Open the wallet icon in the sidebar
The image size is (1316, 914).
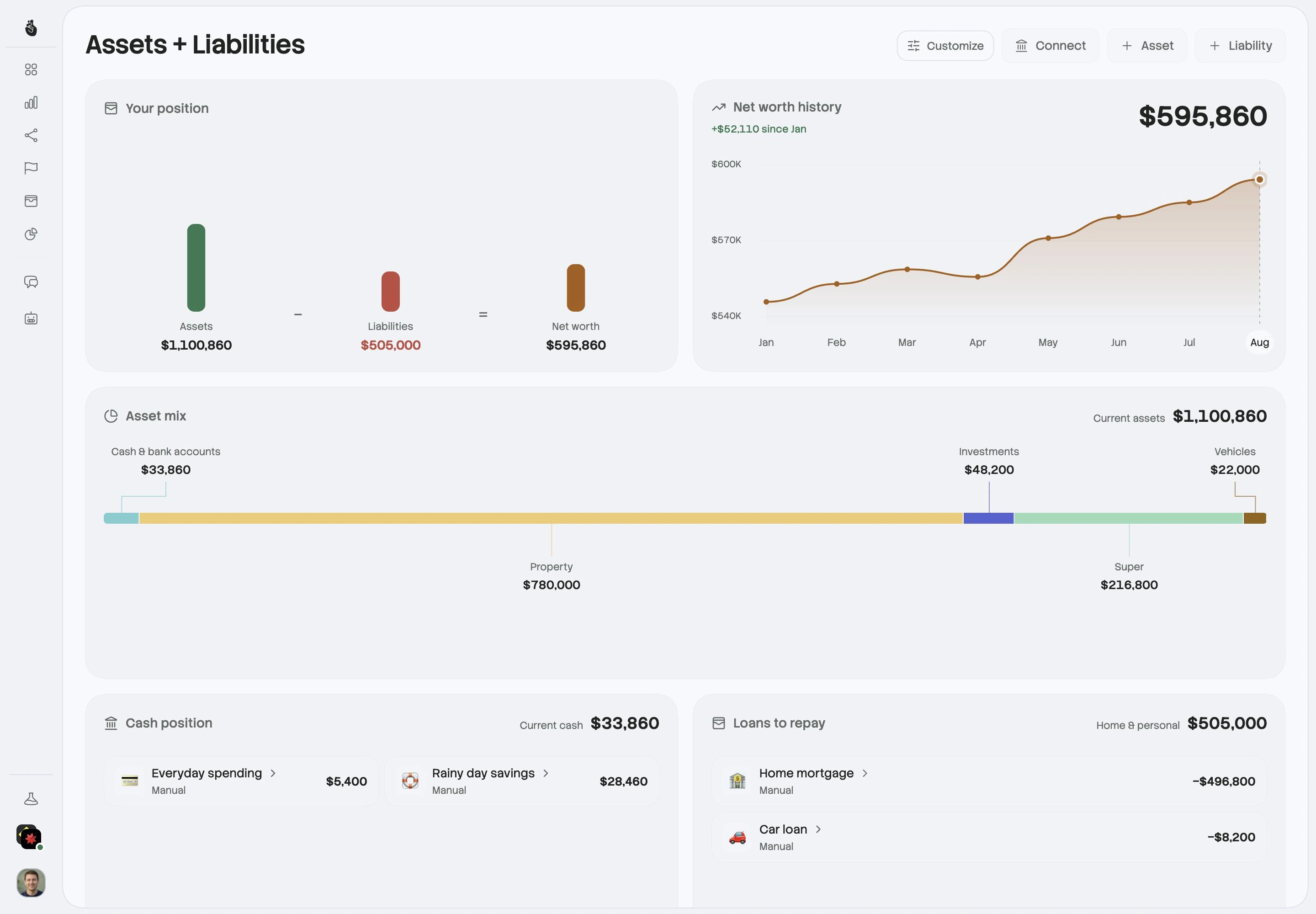click(x=31, y=201)
